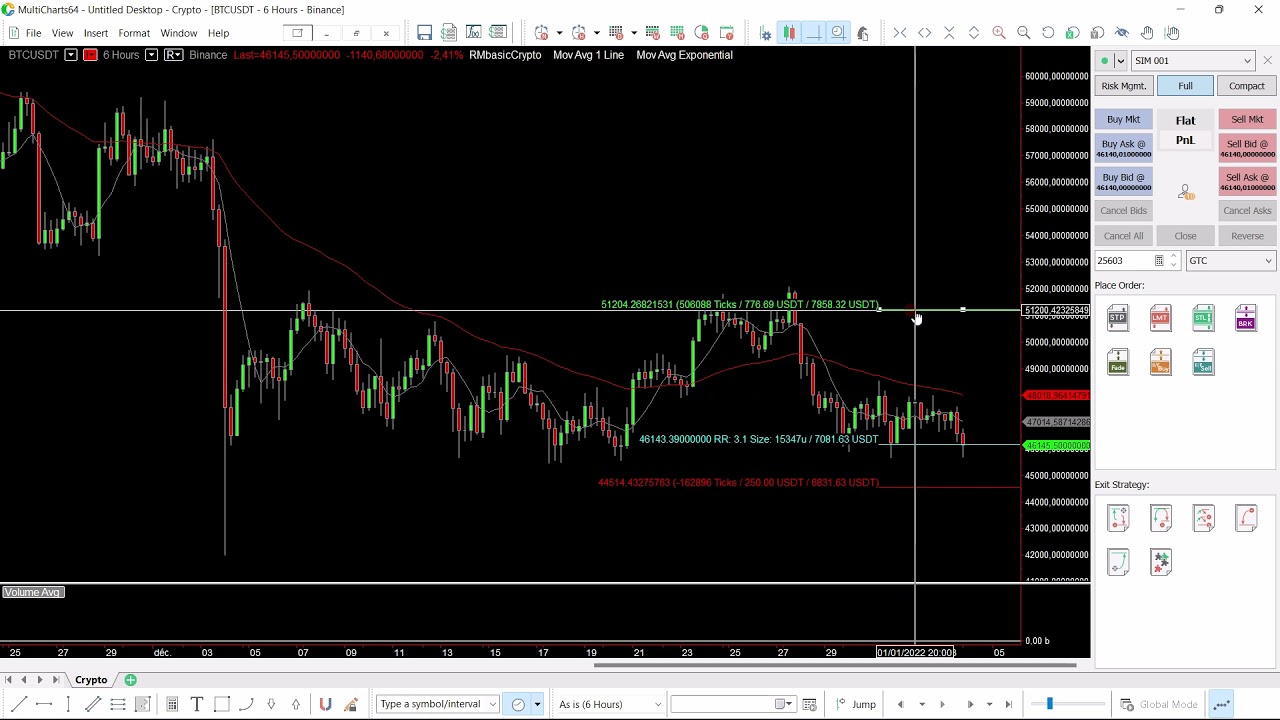Choose the purple-green master strategy icon
This screenshot has height=720, width=1280.
point(1160,562)
